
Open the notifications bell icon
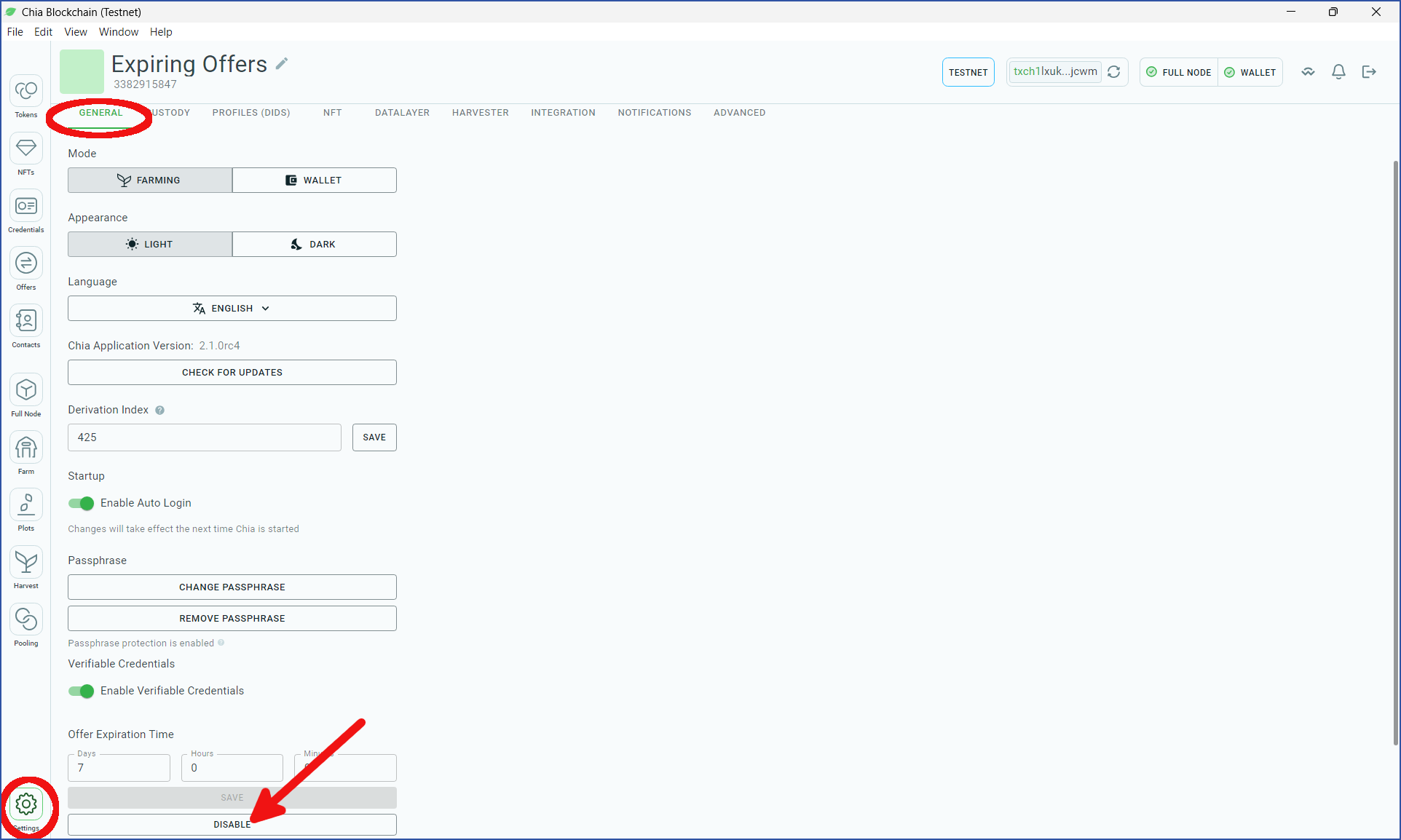tap(1338, 72)
